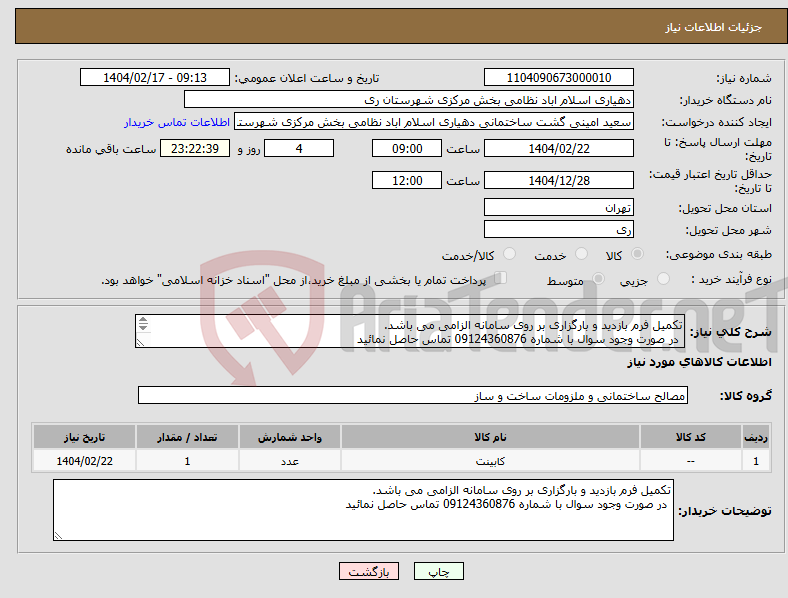Viewport: 788px width, 598px height.
Task: Toggle the اسناد خزانه اسلامی payment checkbox
Action: coord(501,277)
